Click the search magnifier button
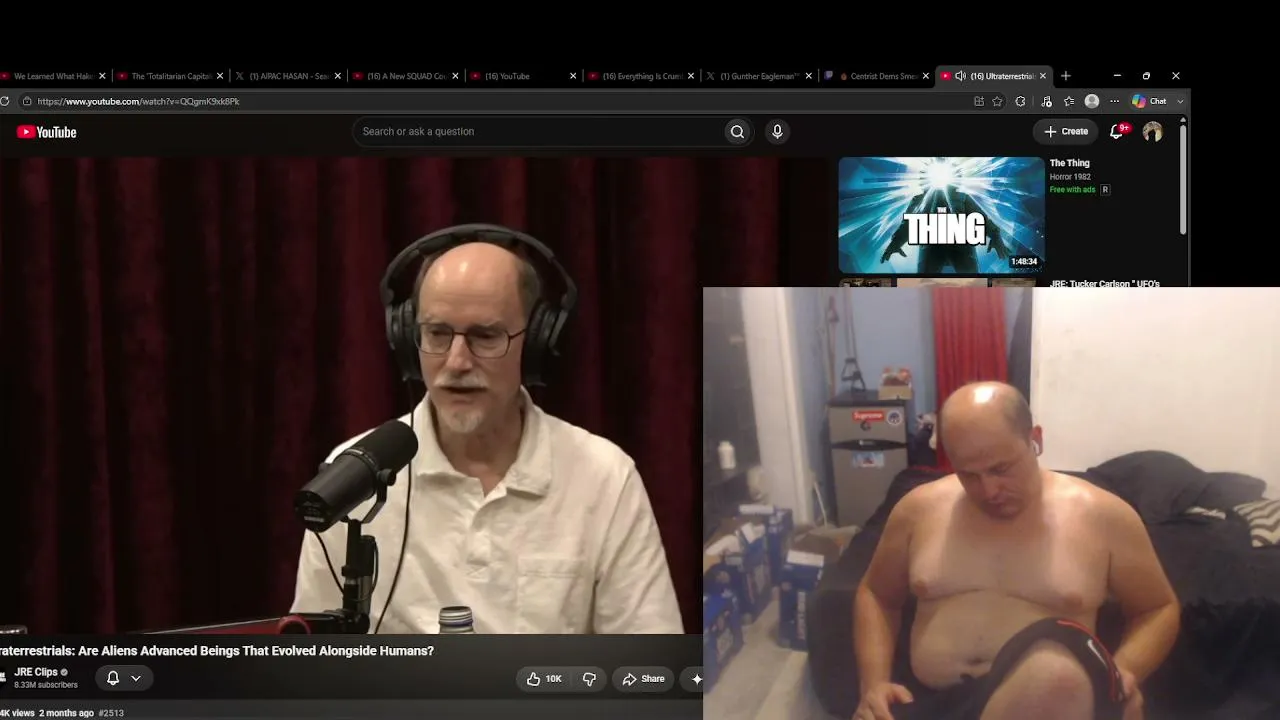This screenshot has height=720, width=1280. [x=737, y=132]
